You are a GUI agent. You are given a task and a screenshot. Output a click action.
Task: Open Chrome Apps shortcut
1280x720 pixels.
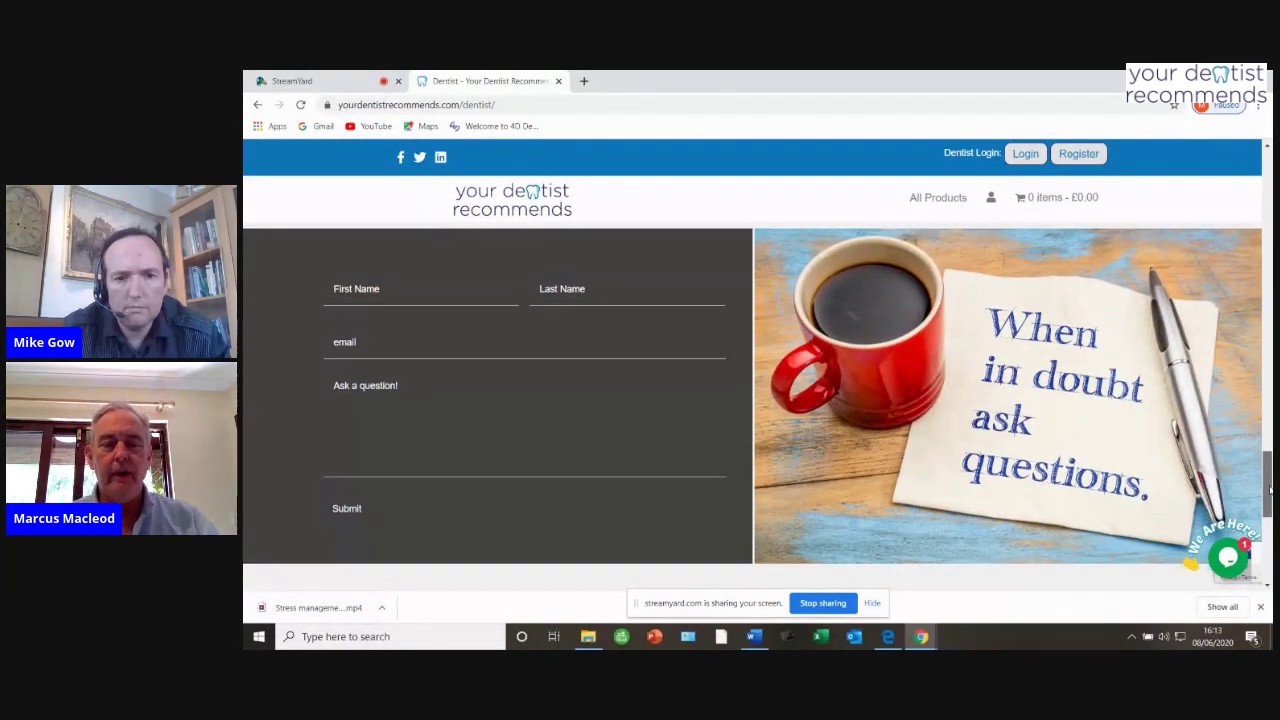click(270, 126)
